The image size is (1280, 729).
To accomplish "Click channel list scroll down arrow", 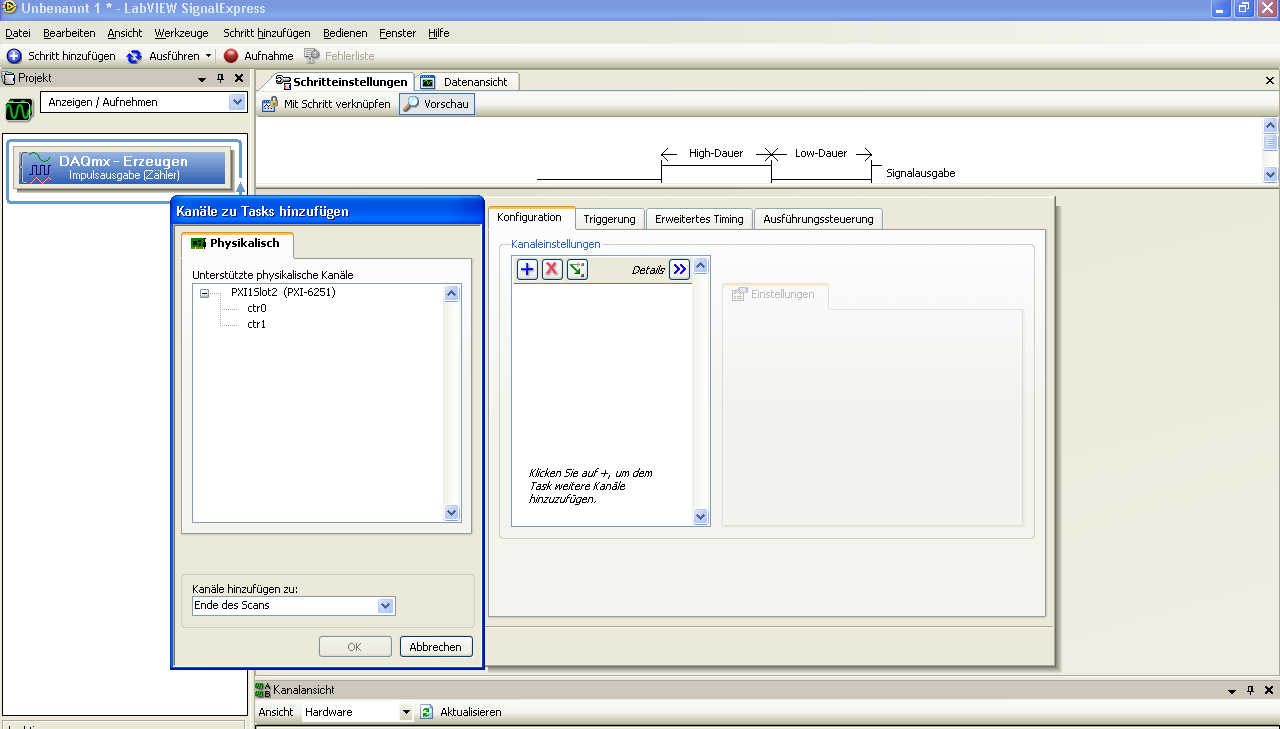I will click(701, 517).
